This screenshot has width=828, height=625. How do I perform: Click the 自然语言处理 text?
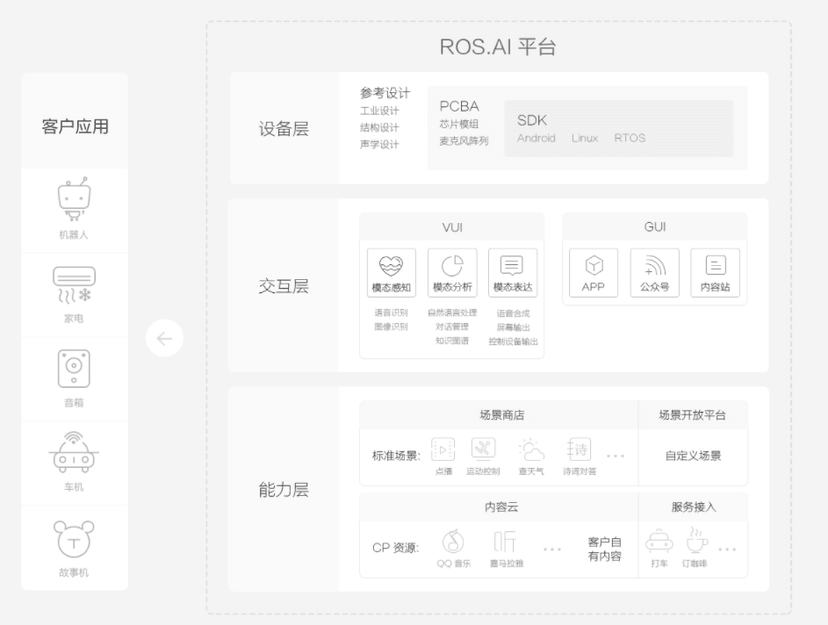pos(452,312)
